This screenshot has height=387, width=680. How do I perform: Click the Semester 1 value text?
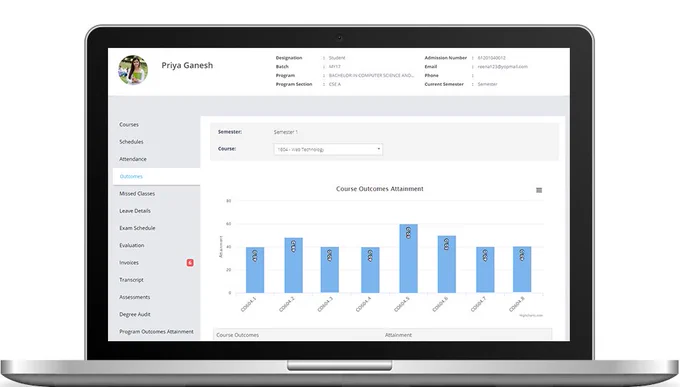(x=286, y=132)
